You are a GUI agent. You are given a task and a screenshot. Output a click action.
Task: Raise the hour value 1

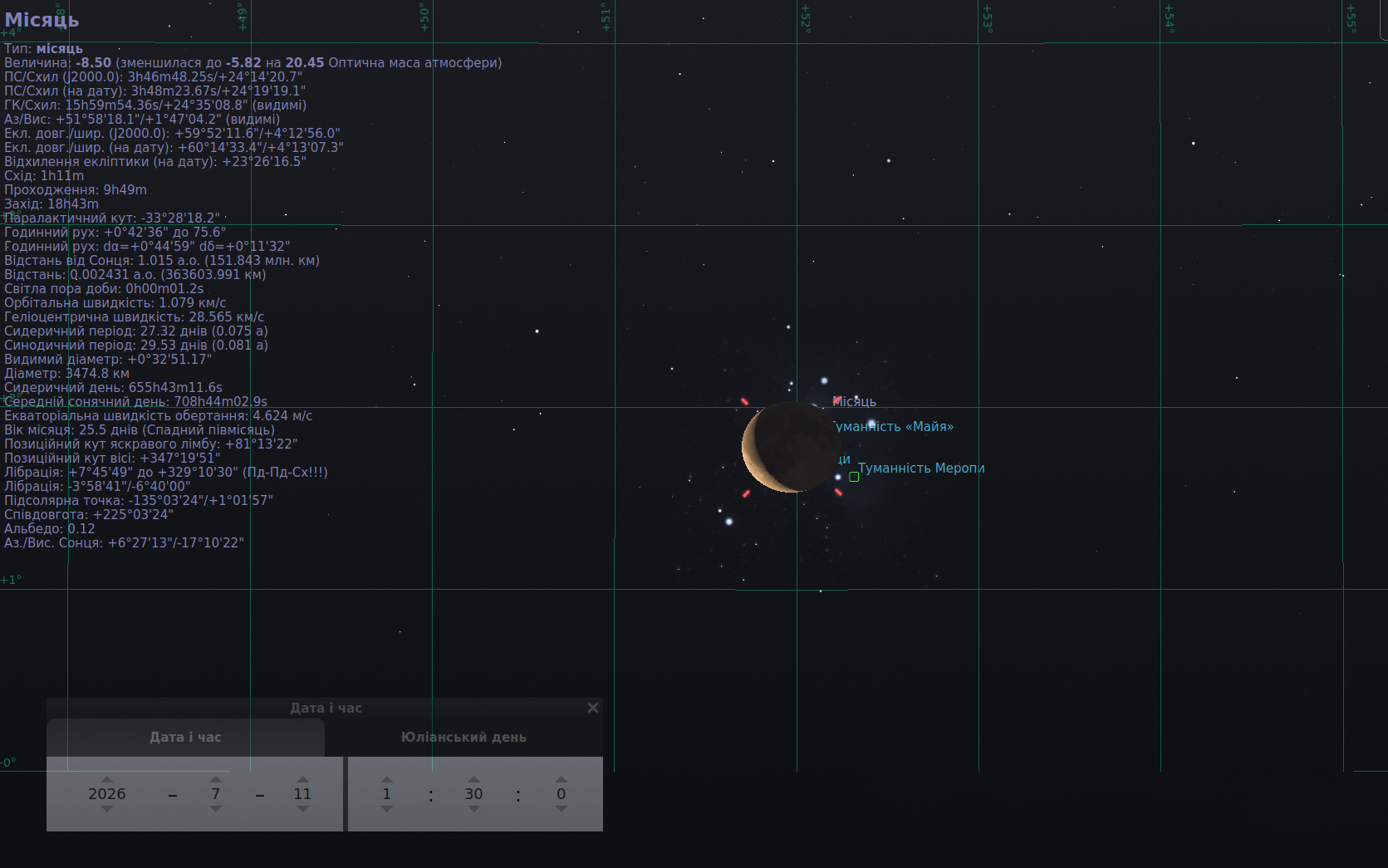point(386,779)
